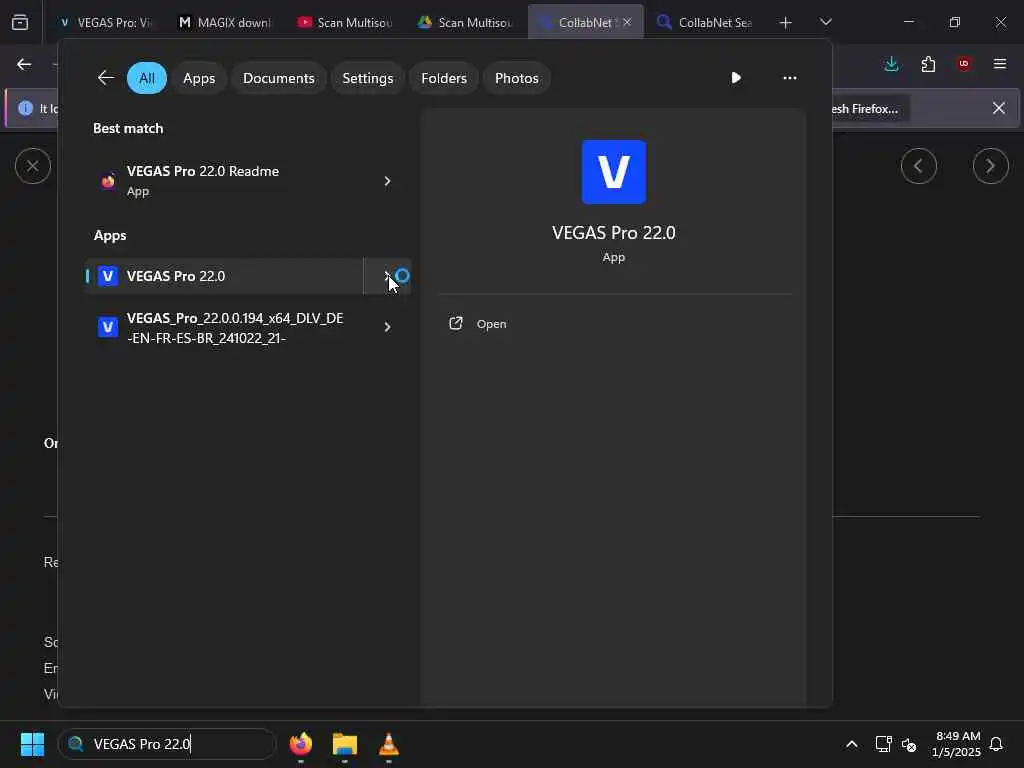Open the clock showing 8:49 AM
The image size is (1024, 768).
coord(957,744)
